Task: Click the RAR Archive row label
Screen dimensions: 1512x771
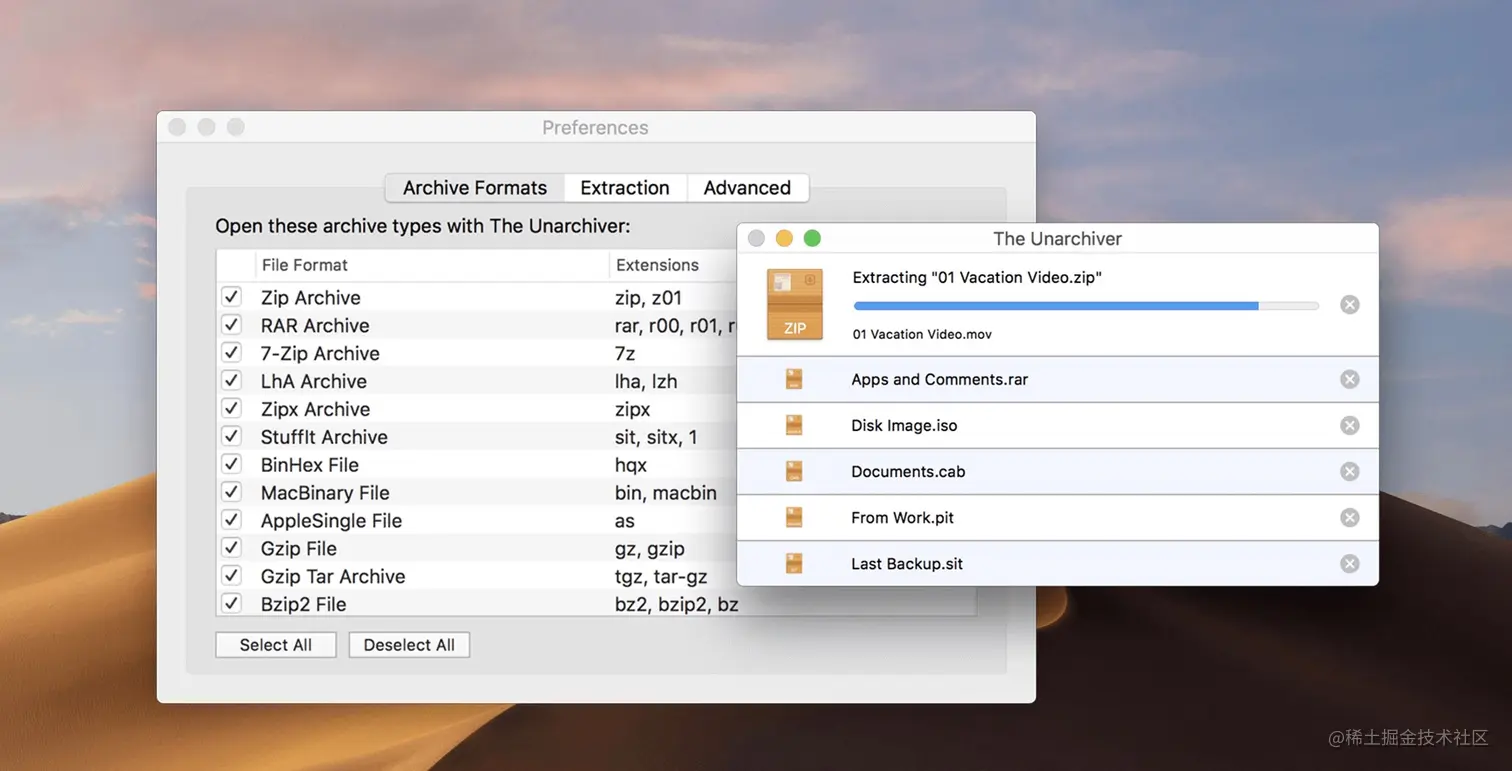Action: tap(315, 325)
